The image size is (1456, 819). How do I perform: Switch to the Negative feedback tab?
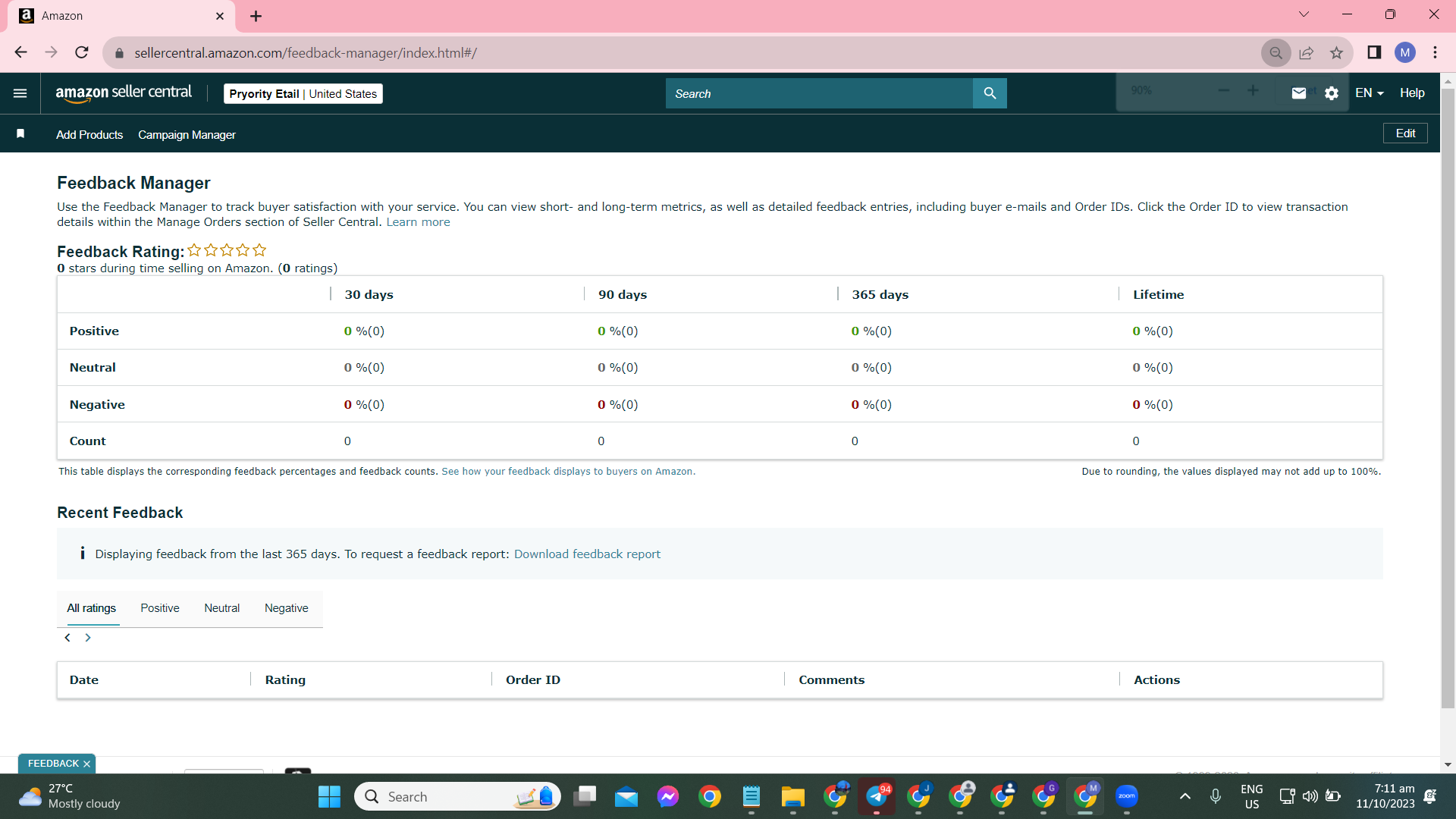click(x=287, y=608)
